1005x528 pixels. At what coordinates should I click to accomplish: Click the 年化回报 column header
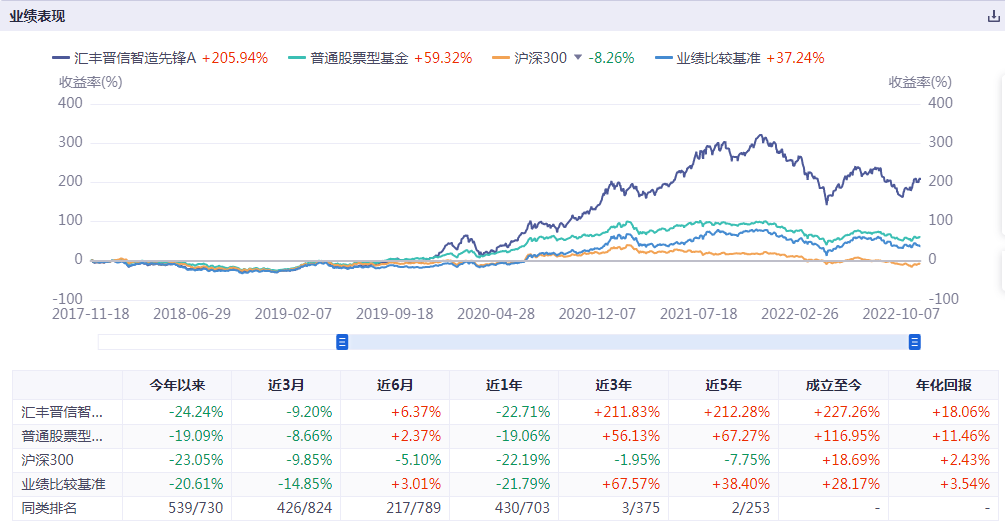point(943,385)
